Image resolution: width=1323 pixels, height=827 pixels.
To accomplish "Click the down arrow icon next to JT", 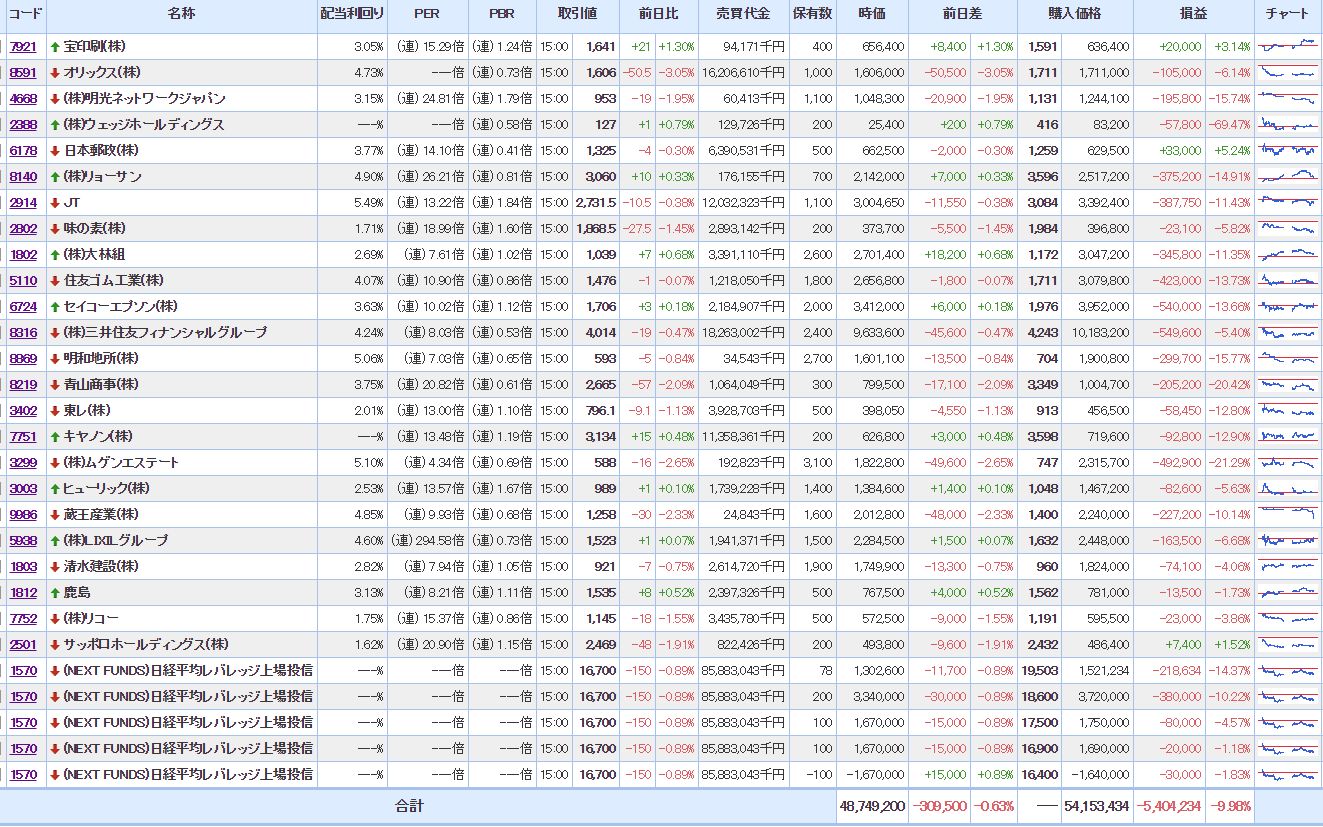I will [x=55, y=203].
